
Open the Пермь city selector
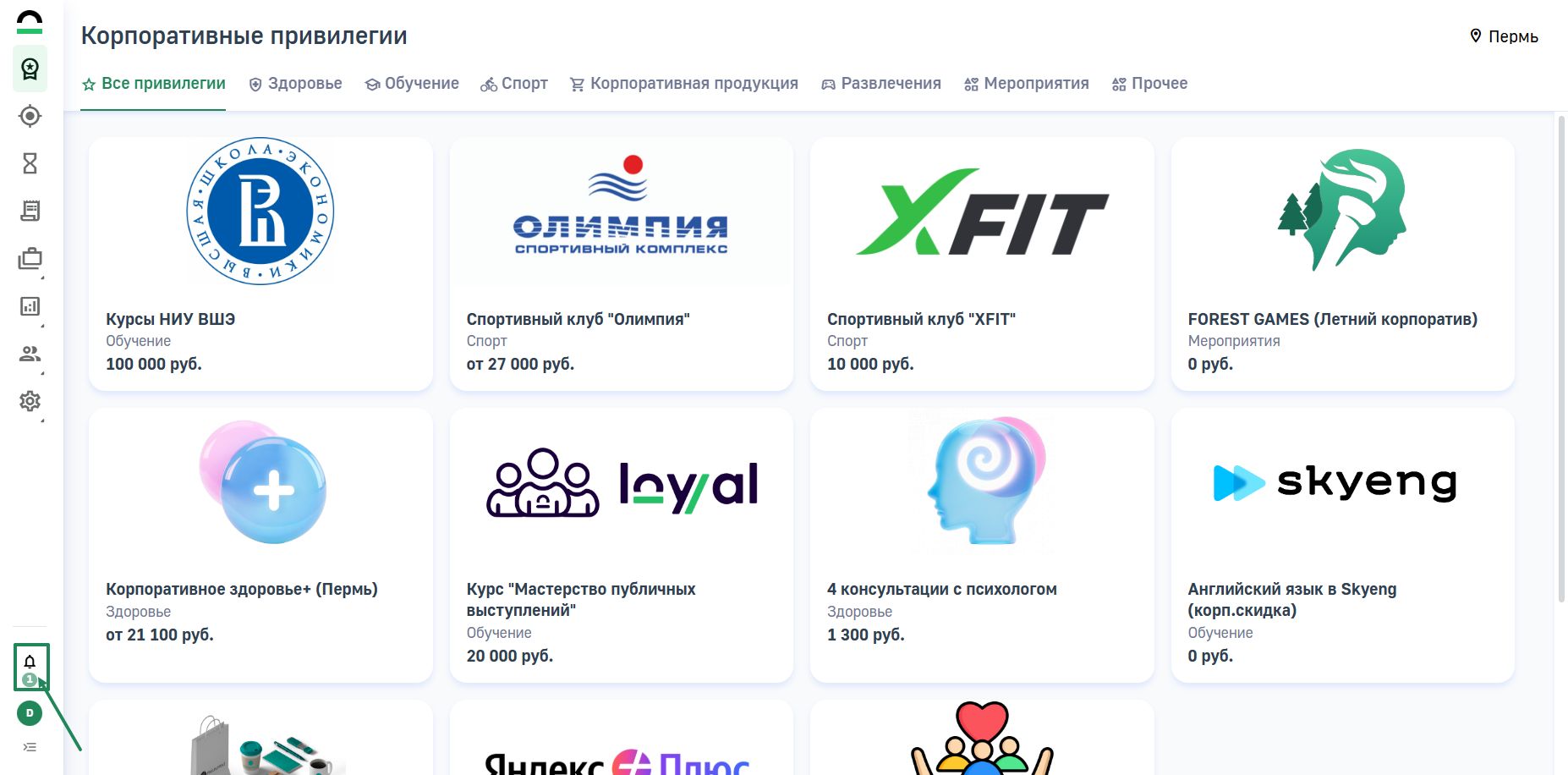click(1504, 36)
